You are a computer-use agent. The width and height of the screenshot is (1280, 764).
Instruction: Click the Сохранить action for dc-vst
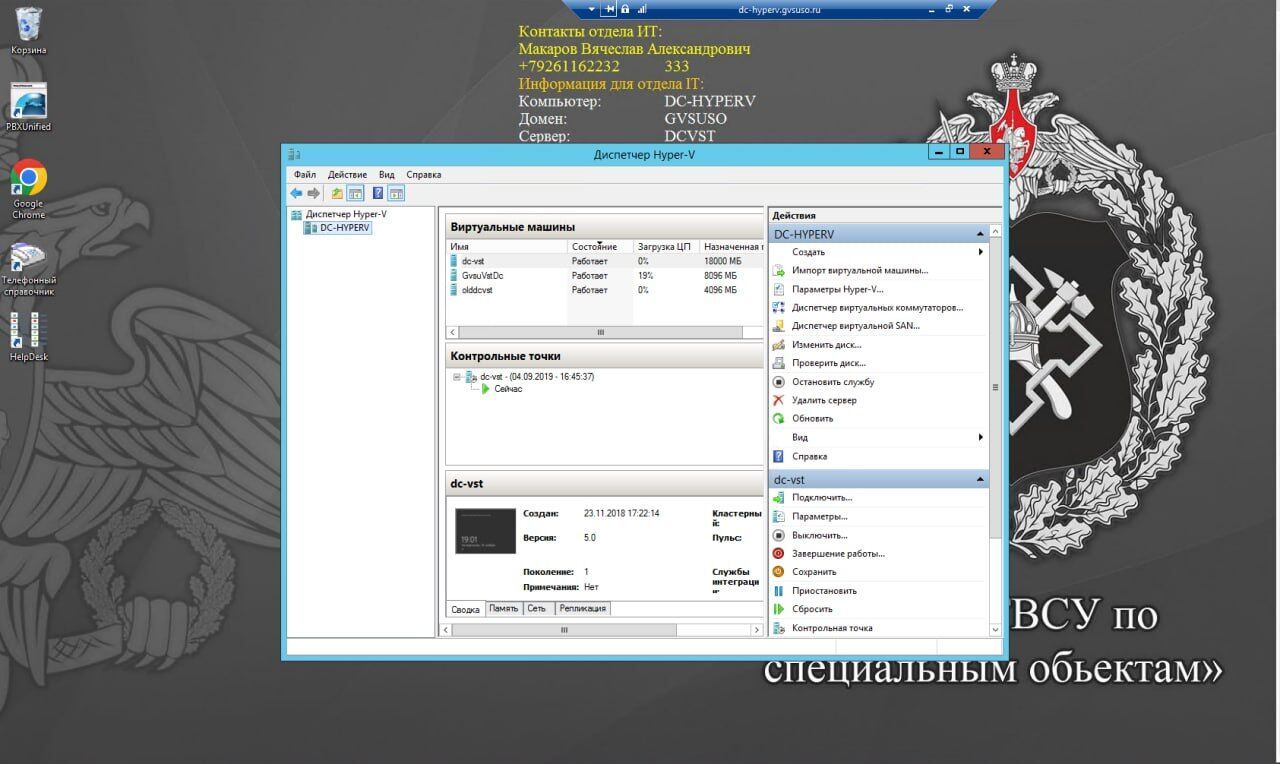point(814,572)
